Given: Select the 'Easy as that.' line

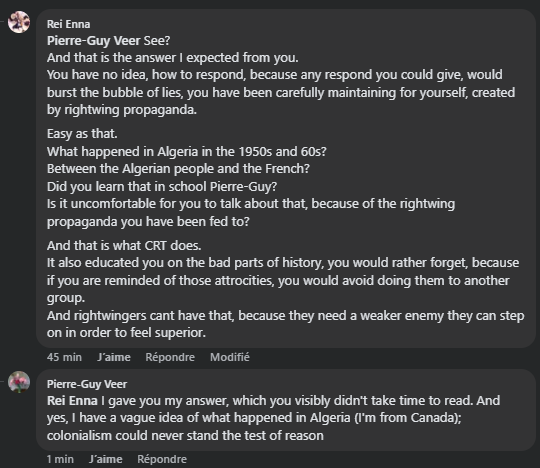Looking at the screenshot, I should click(x=82, y=134).
